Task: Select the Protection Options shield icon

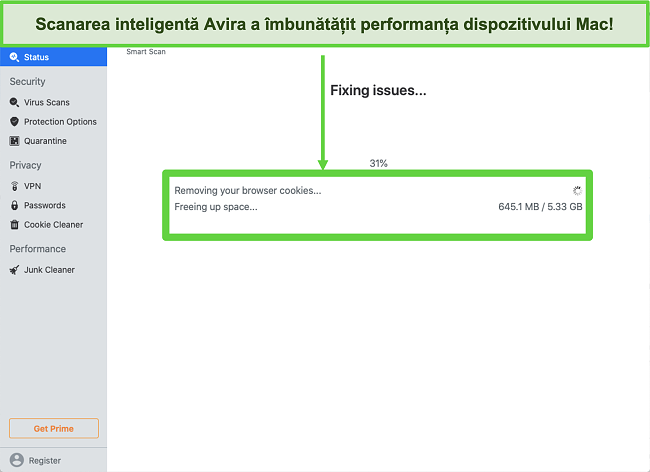Action: 14,122
